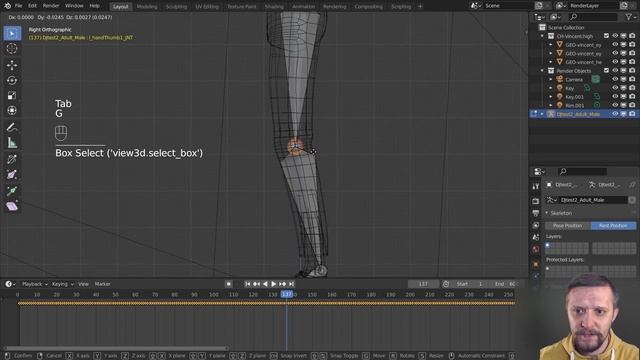
Task: Switch to the Modeling workspace tab
Action: click(147, 7)
